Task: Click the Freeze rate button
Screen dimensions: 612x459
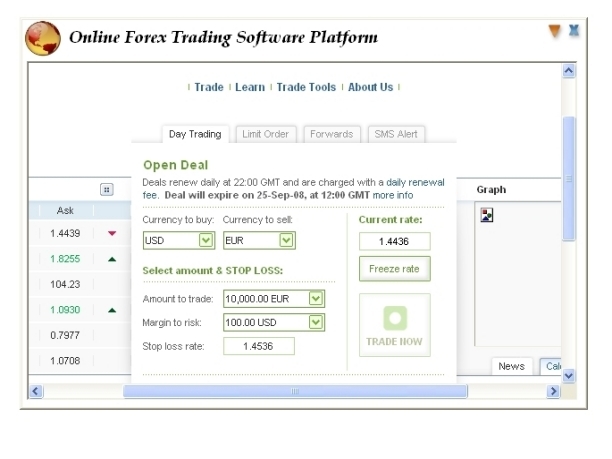Action: coord(395,269)
